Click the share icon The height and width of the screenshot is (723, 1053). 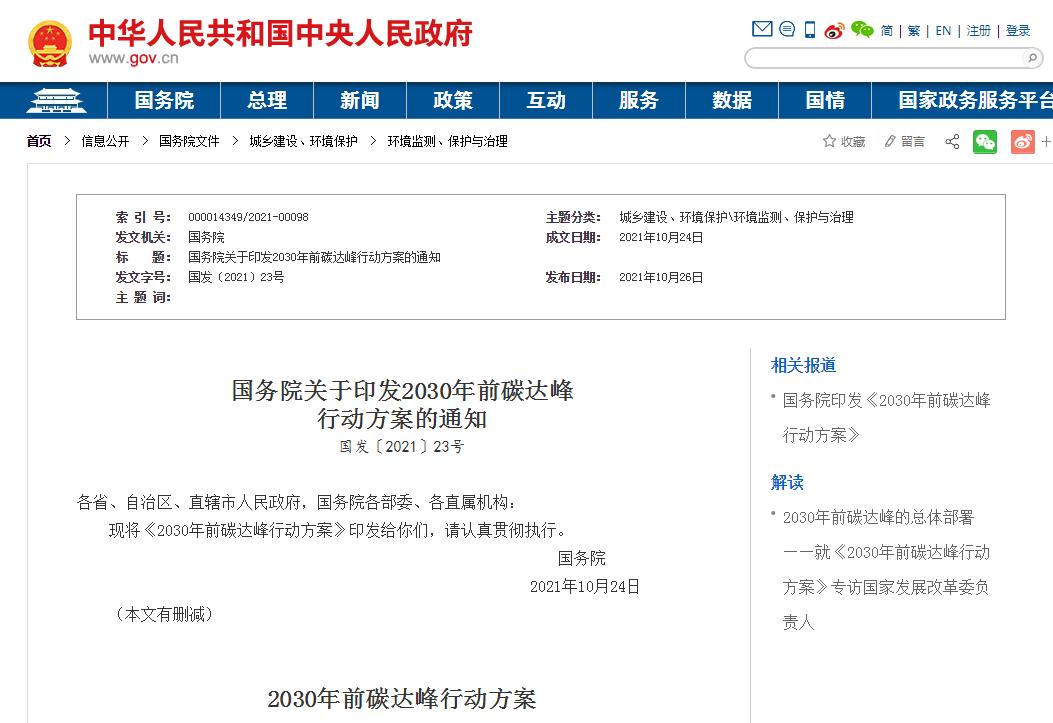click(952, 142)
